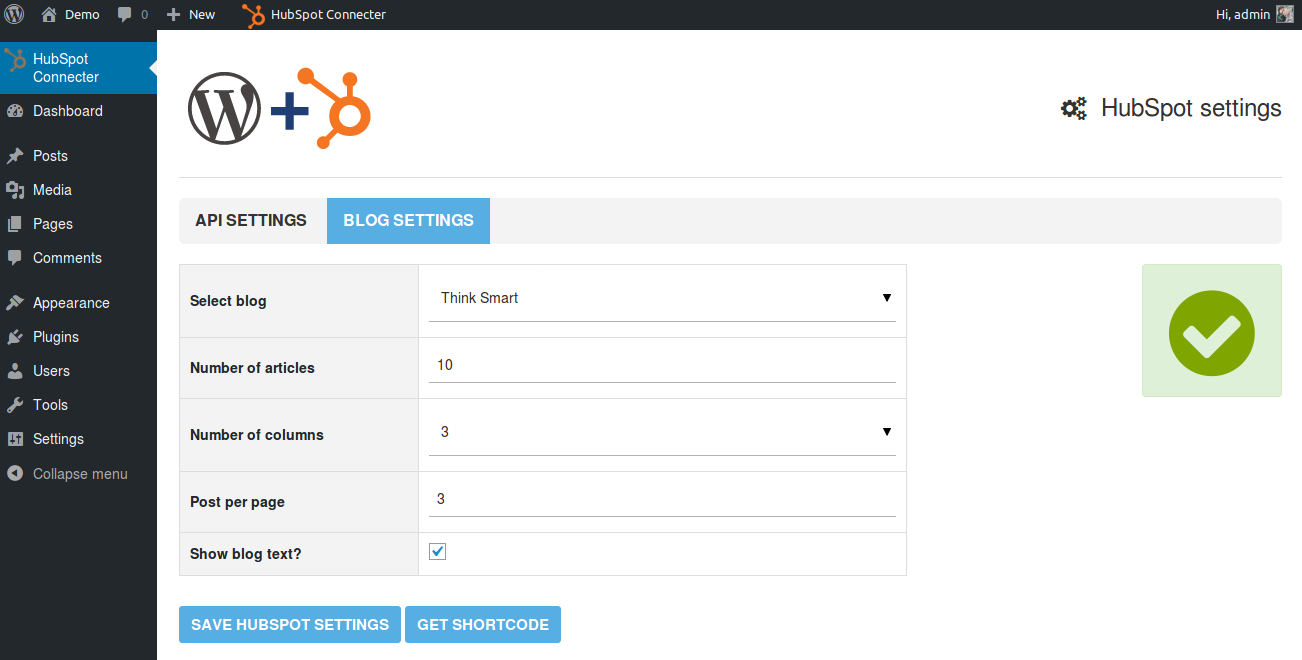This screenshot has height=660, width=1302.
Task: Click New in the admin bar
Action: 202,15
